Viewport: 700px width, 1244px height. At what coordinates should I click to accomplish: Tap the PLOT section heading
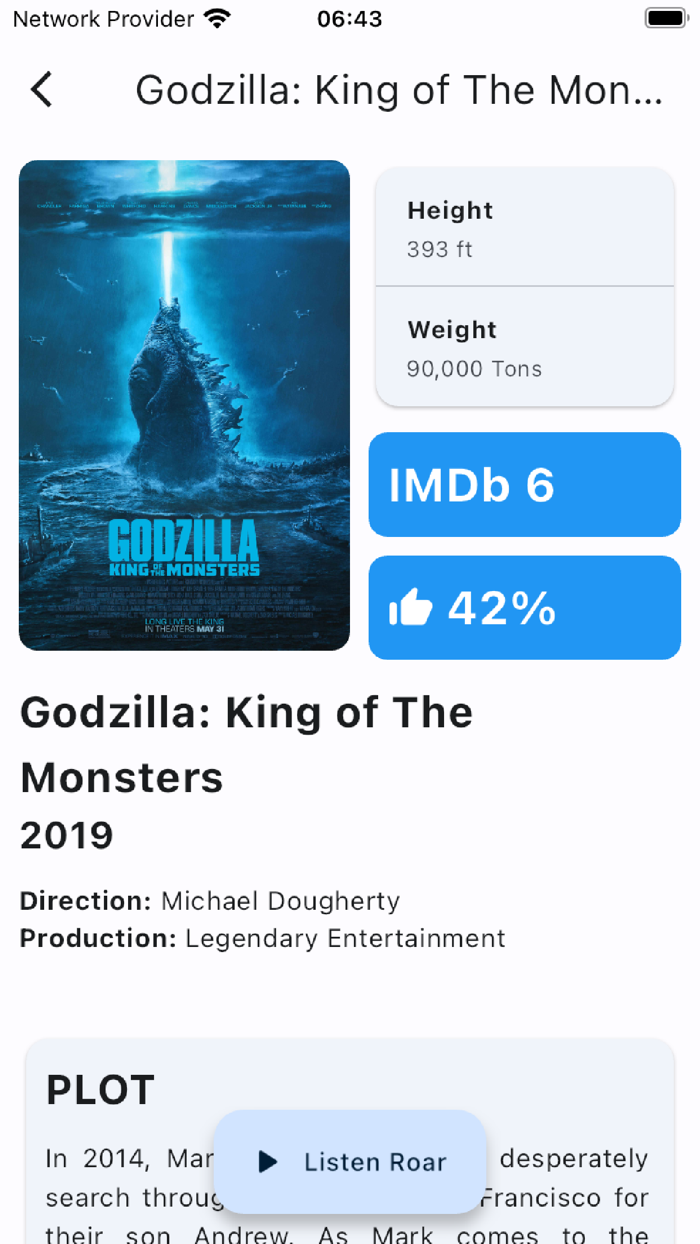click(x=100, y=1091)
